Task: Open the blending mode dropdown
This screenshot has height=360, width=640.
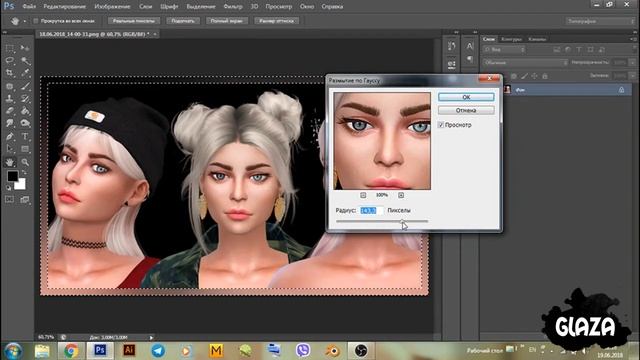Action: [x=525, y=63]
